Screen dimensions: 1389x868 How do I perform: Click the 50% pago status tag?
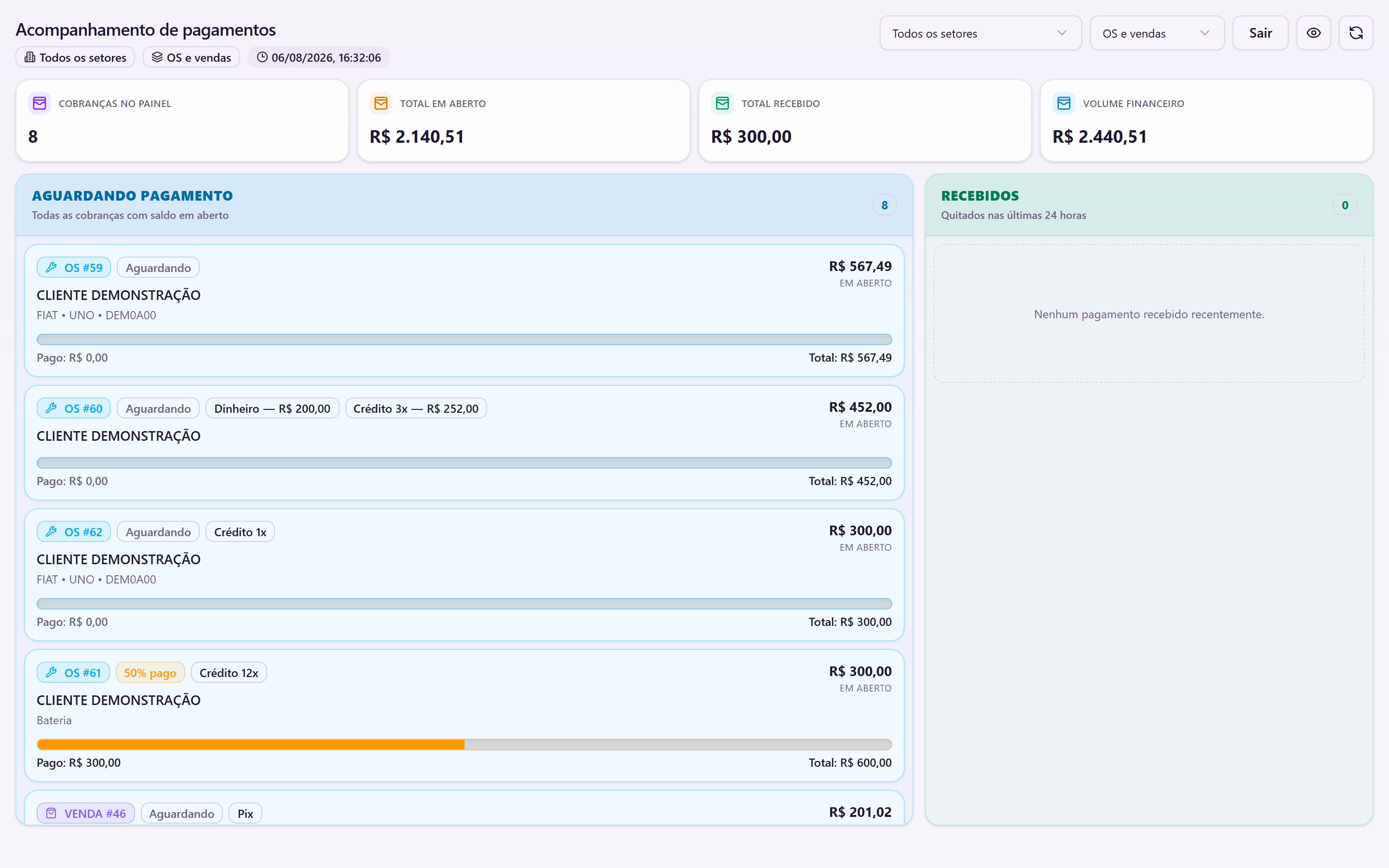click(150, 672)
